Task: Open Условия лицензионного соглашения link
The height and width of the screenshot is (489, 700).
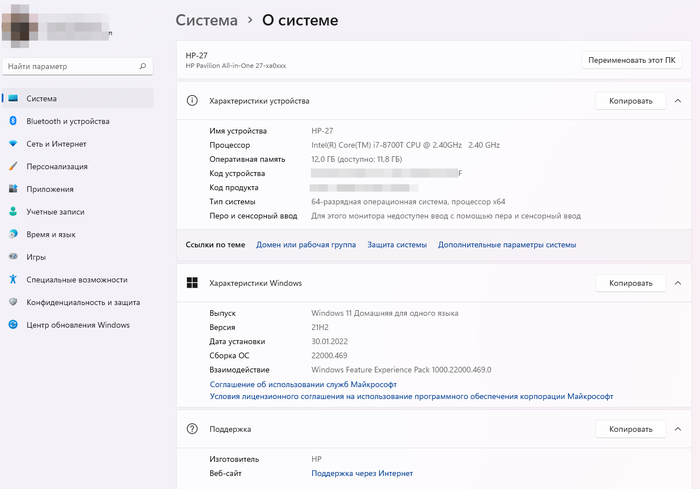Action: 411,396
